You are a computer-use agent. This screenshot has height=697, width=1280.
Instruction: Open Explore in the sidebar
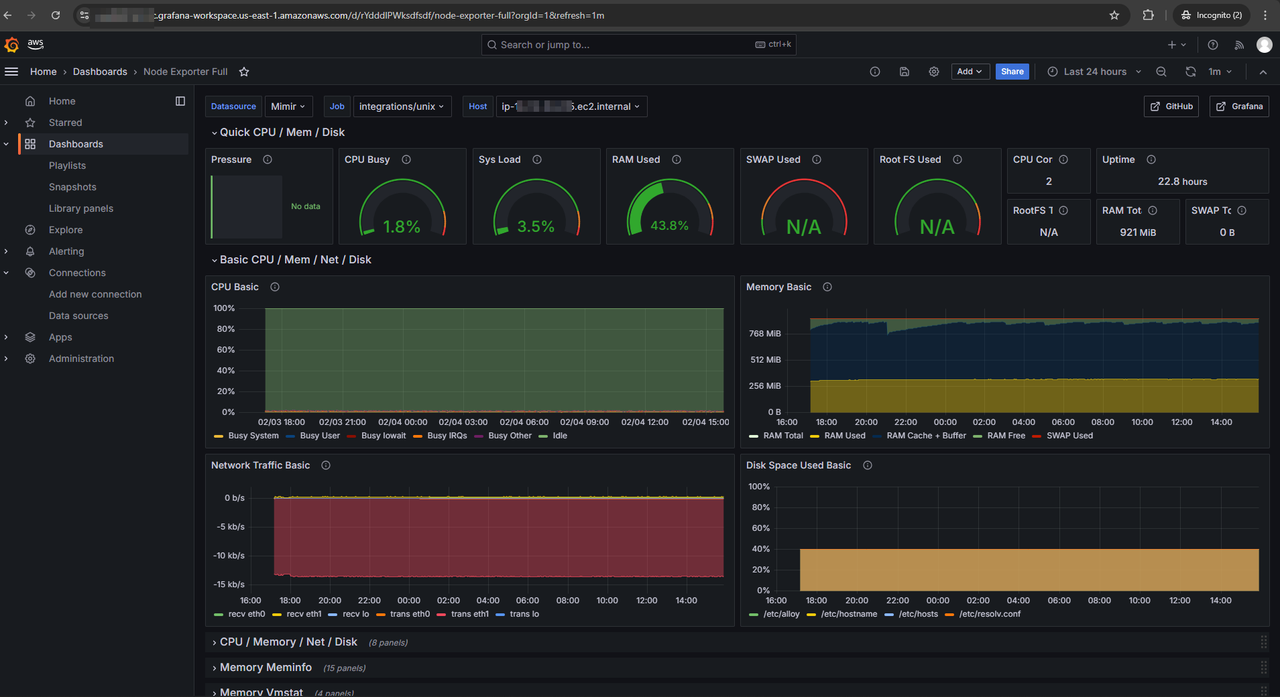[x=66, y=230]
